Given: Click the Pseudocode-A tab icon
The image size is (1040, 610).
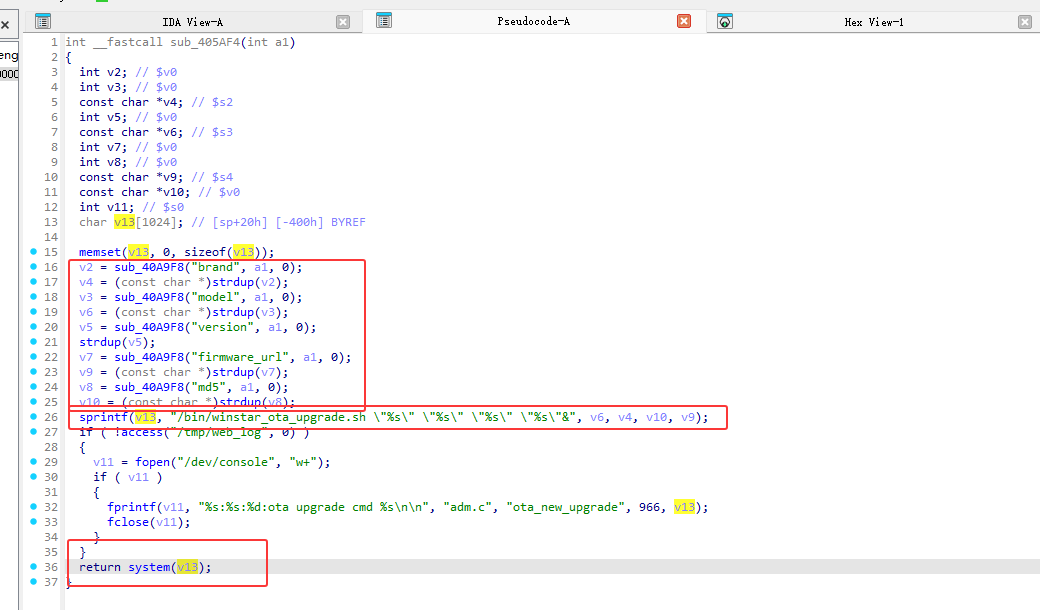Looking at the screenshot, I should 384,21.
